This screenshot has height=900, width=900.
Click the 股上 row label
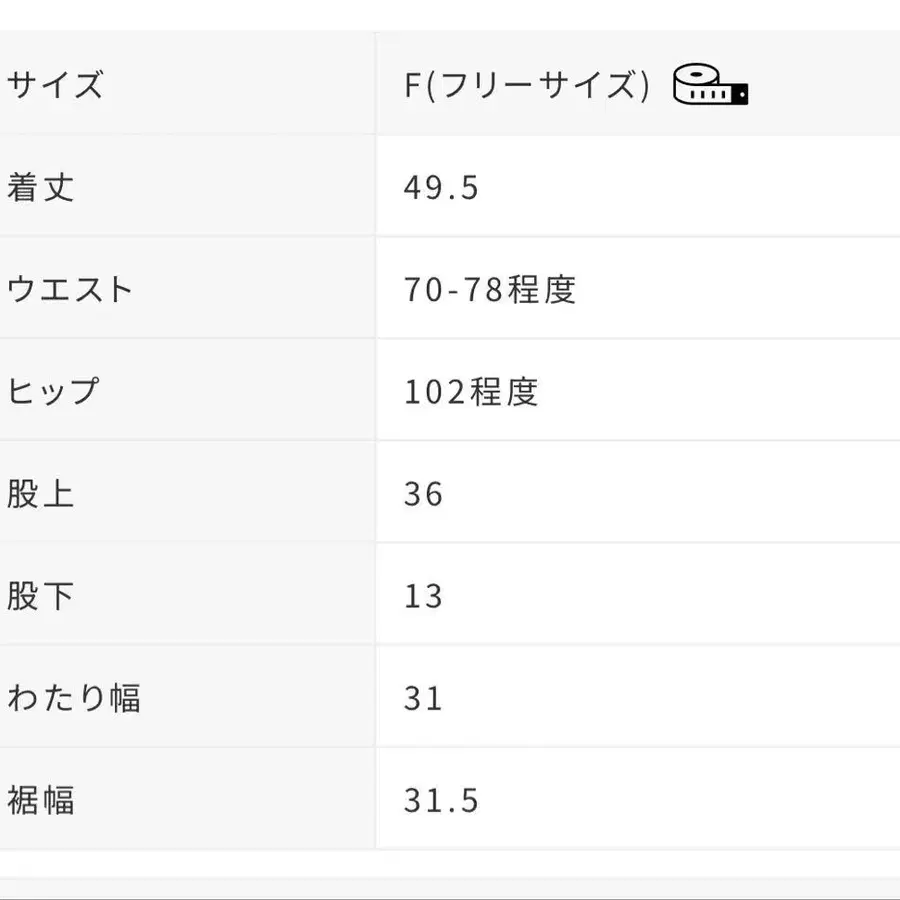(x=41, y=494)
